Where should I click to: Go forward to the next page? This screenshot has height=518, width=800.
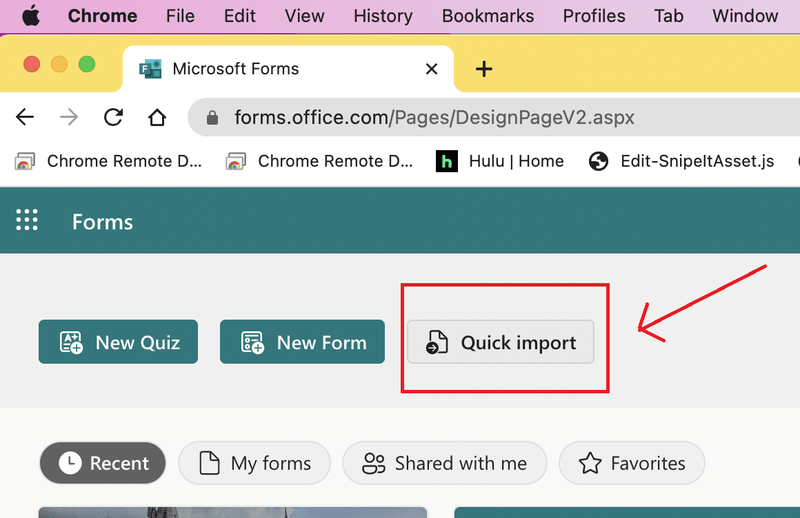pyautogui.click(x=69, y=117)
